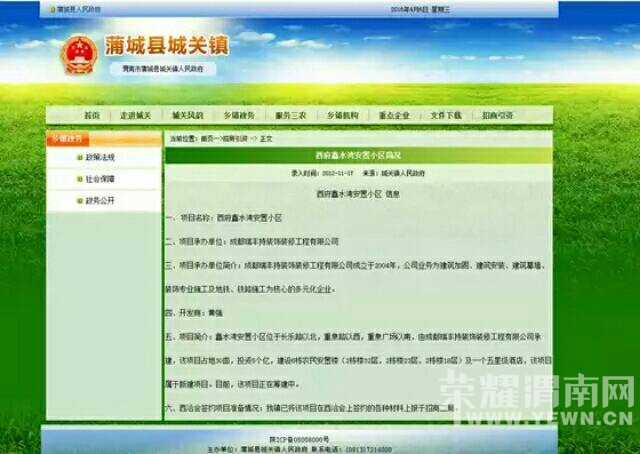Click the line 四、开发商

click(x=194, y=313)
